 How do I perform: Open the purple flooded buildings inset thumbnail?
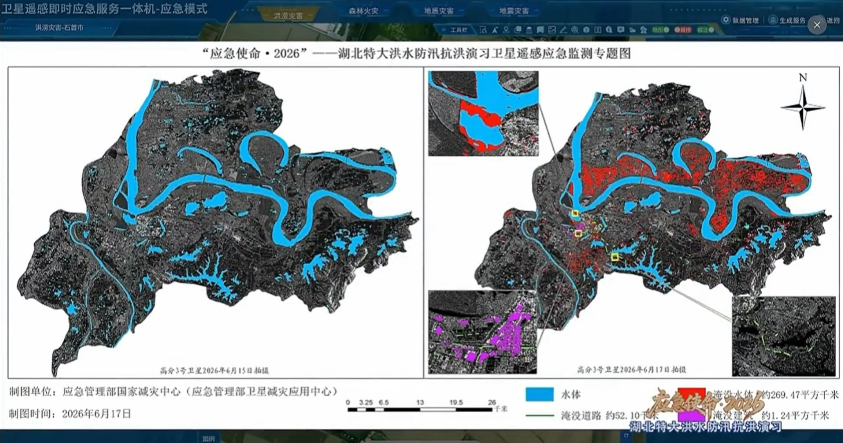[482, 332]
